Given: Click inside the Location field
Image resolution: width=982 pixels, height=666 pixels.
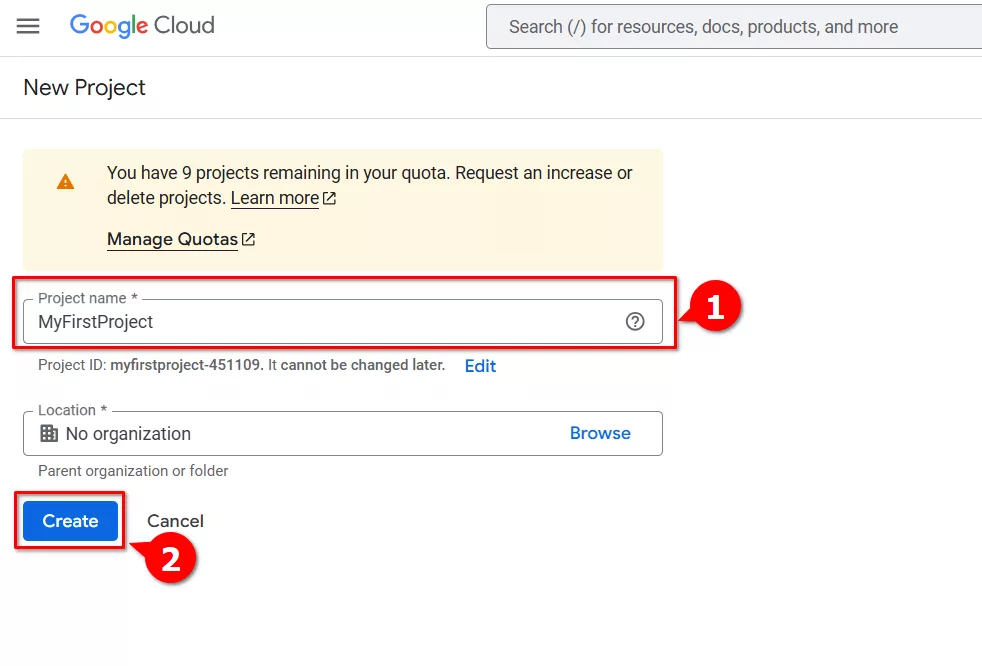Looking at the screenshot, I should [x=300, y=433].
